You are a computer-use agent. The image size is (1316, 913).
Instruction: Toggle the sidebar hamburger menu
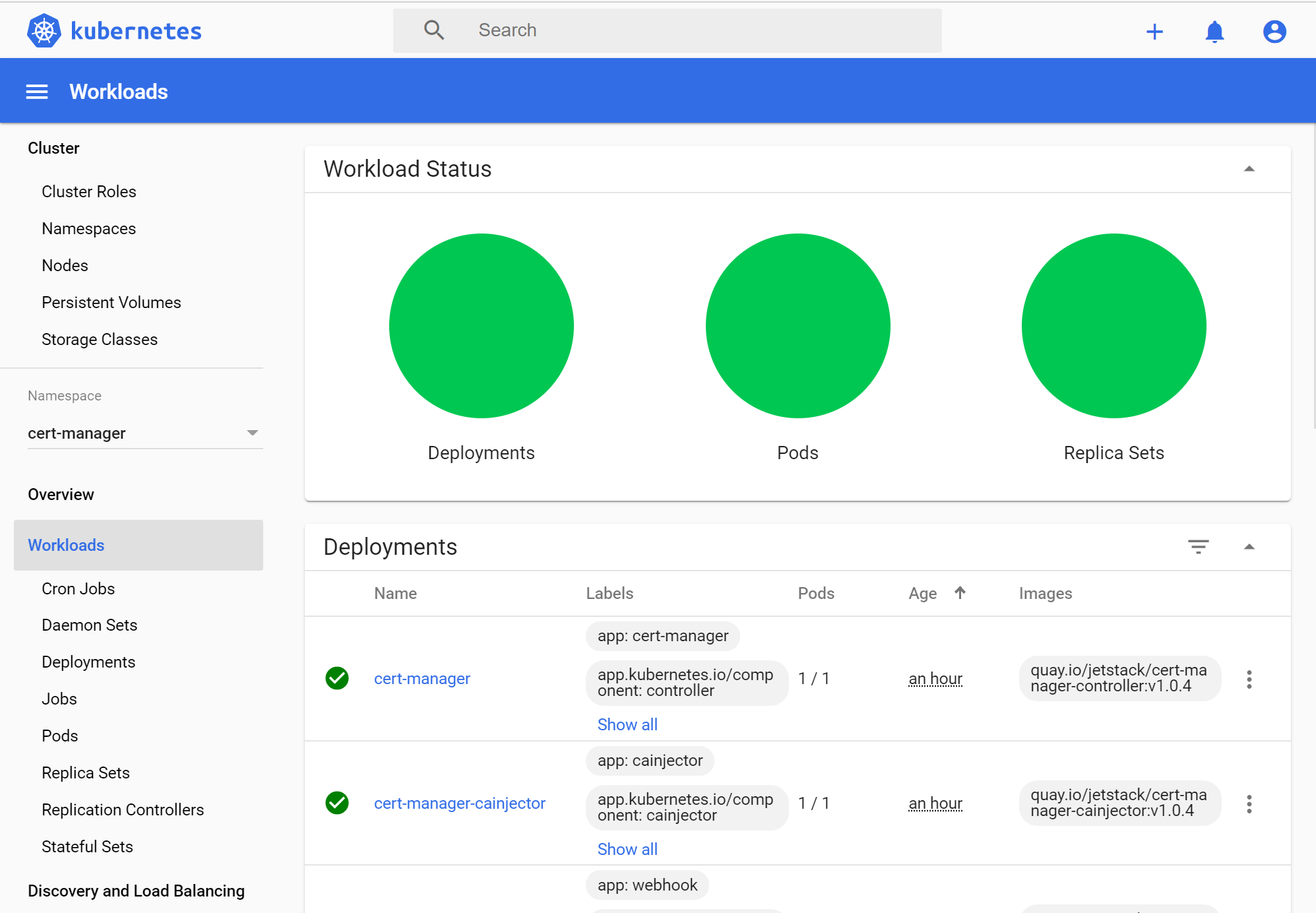(x=37, y=91)
